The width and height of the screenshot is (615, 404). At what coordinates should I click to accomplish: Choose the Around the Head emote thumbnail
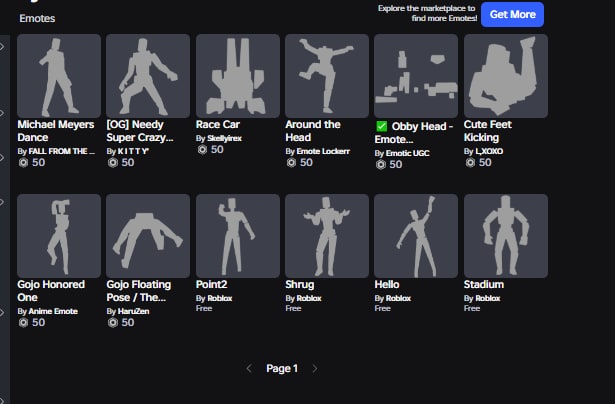tap(327, 76)
